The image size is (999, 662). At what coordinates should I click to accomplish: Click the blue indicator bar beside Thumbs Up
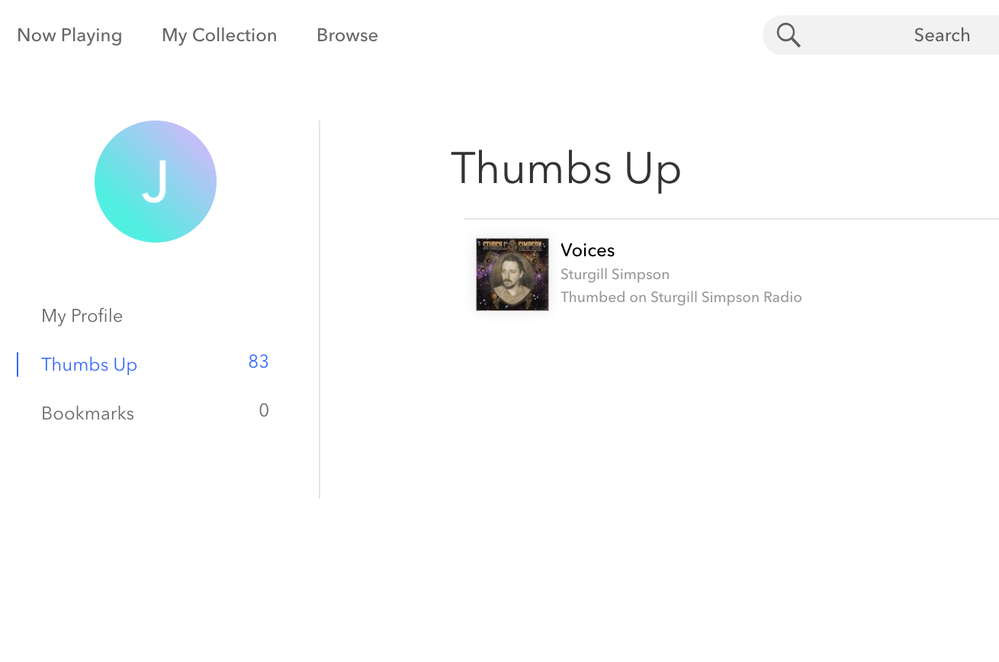18,364
